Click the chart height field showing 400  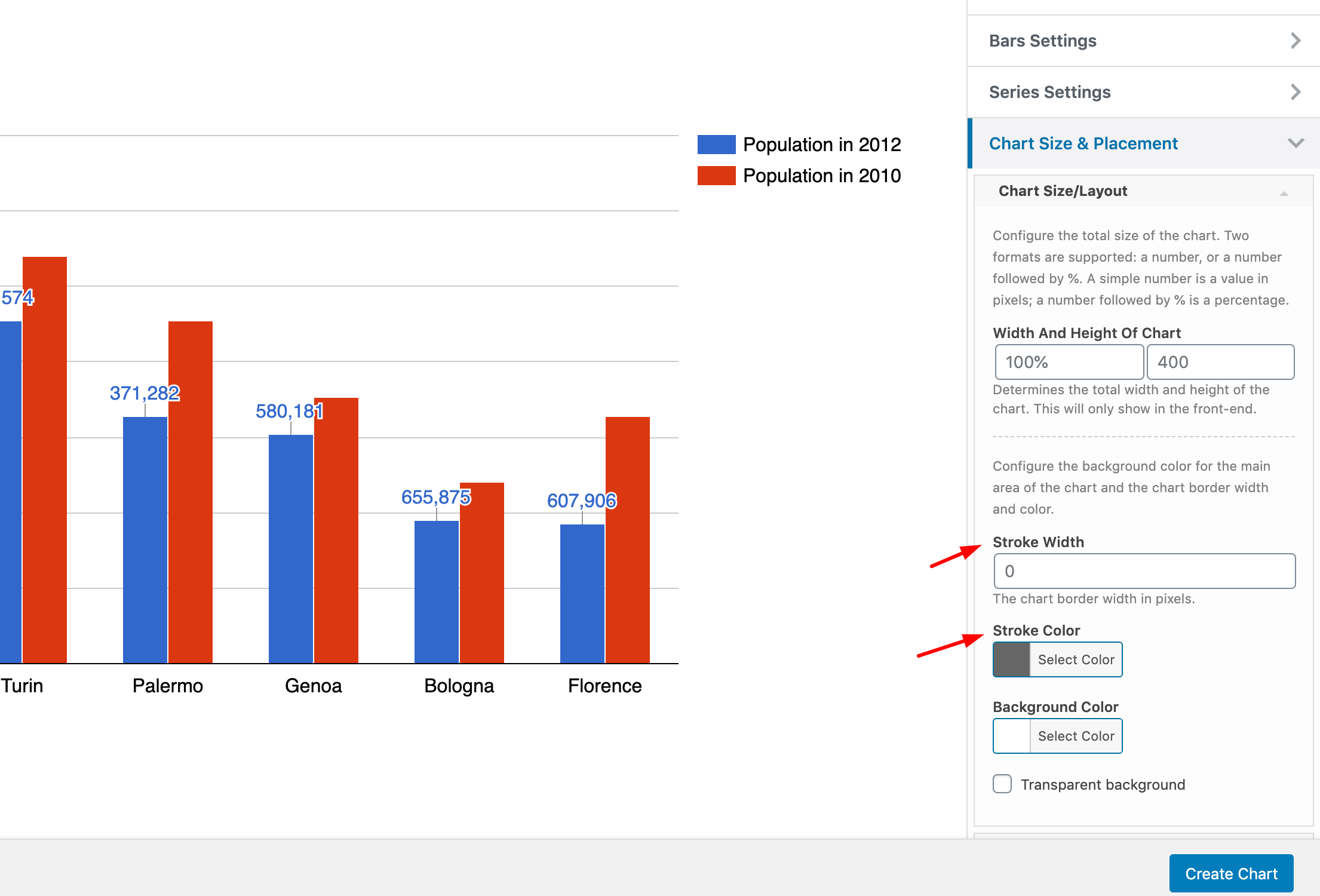point(1220,362)
